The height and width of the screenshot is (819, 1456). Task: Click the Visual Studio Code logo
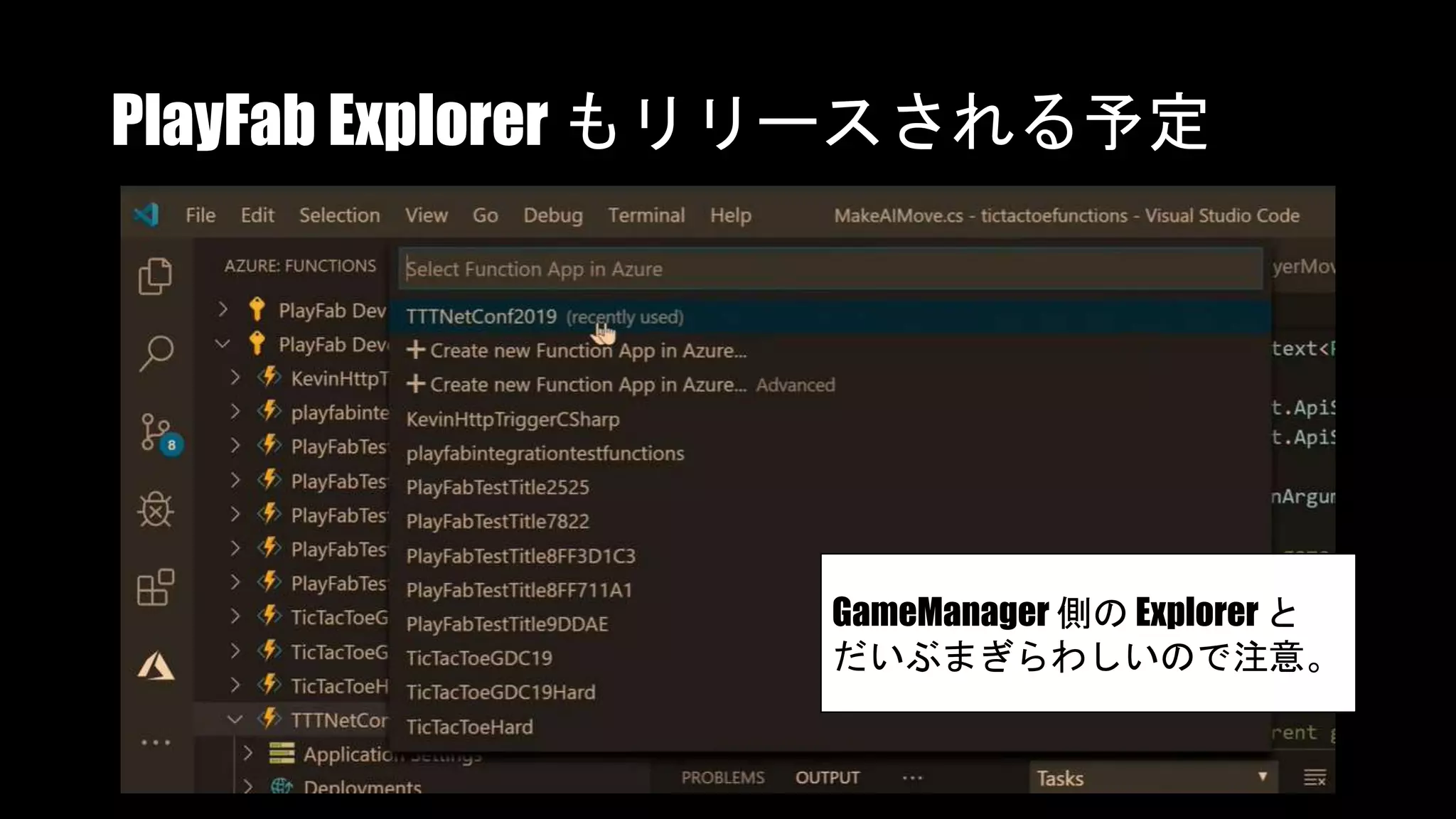click(x=146, y=215)
